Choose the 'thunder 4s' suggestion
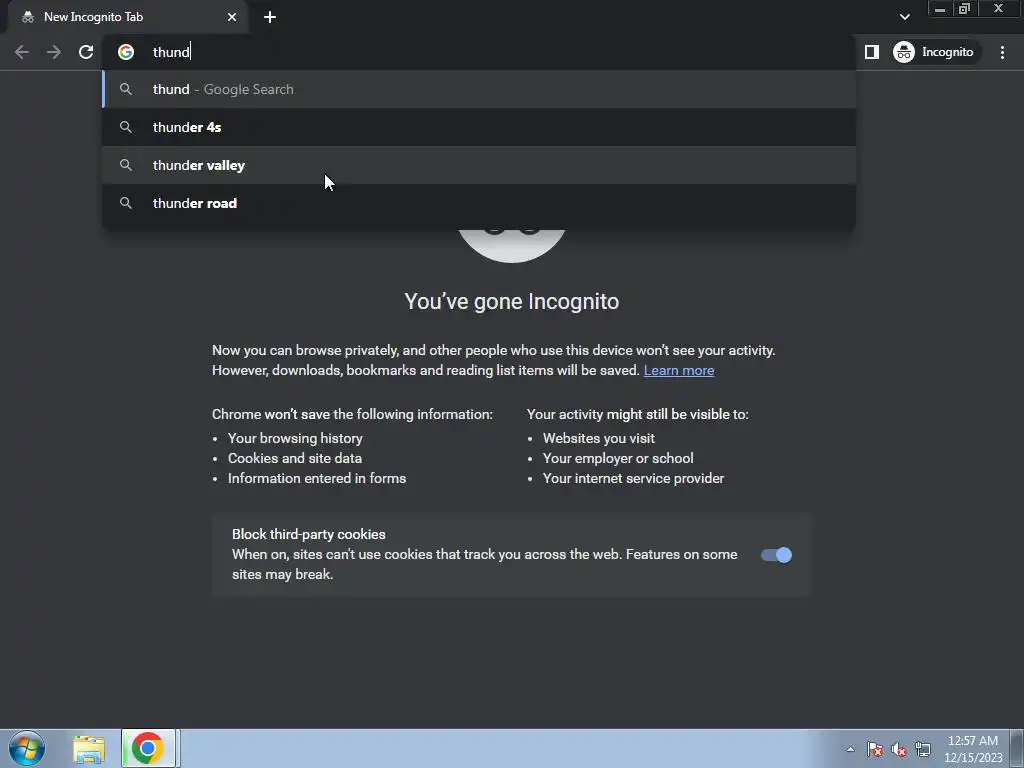The height and width of the screenshot is (768, 1024). point(479,127)
